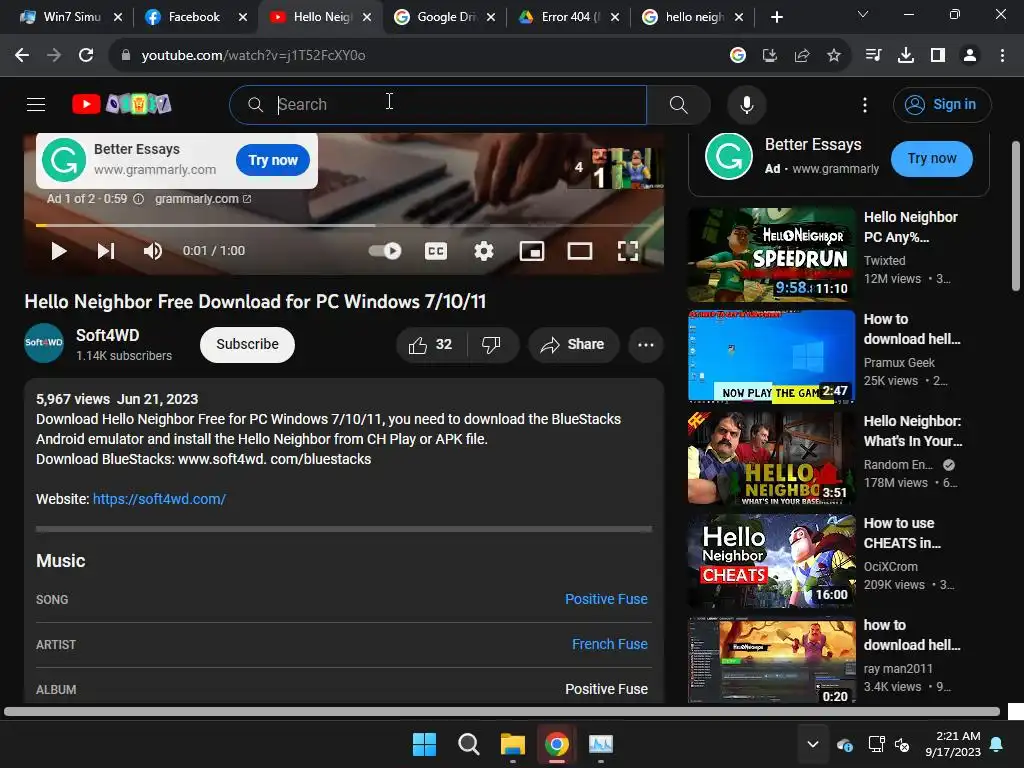Switch to miniplayer mode
This screenshot has width=1024, height=768.
[532, 251]
